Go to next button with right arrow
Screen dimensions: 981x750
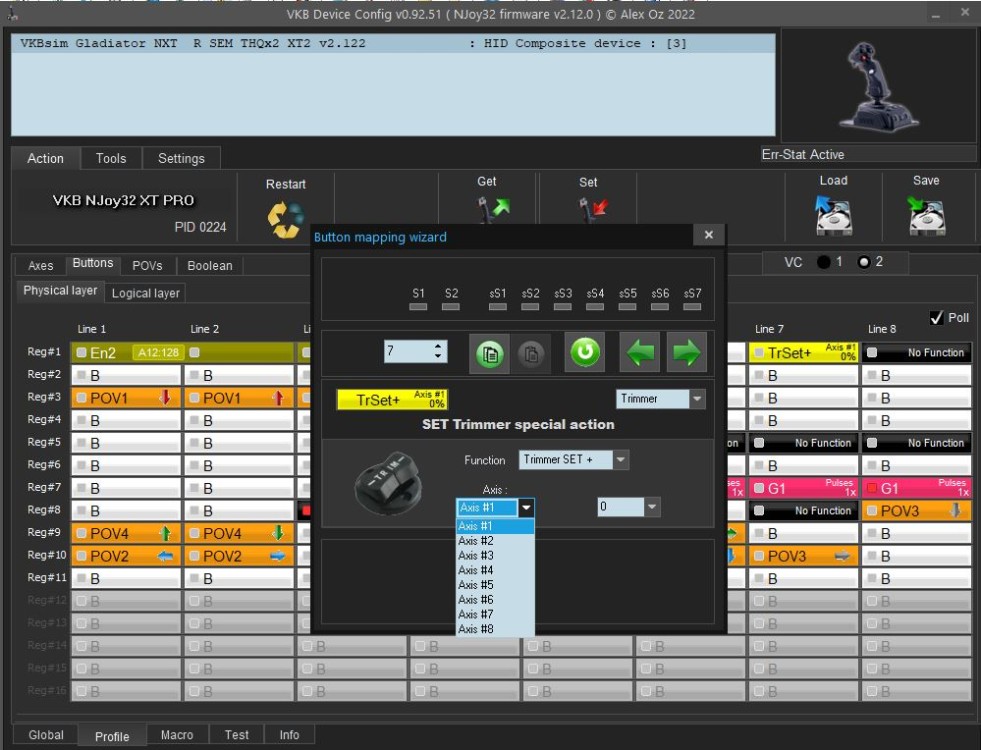coord(686,353)
